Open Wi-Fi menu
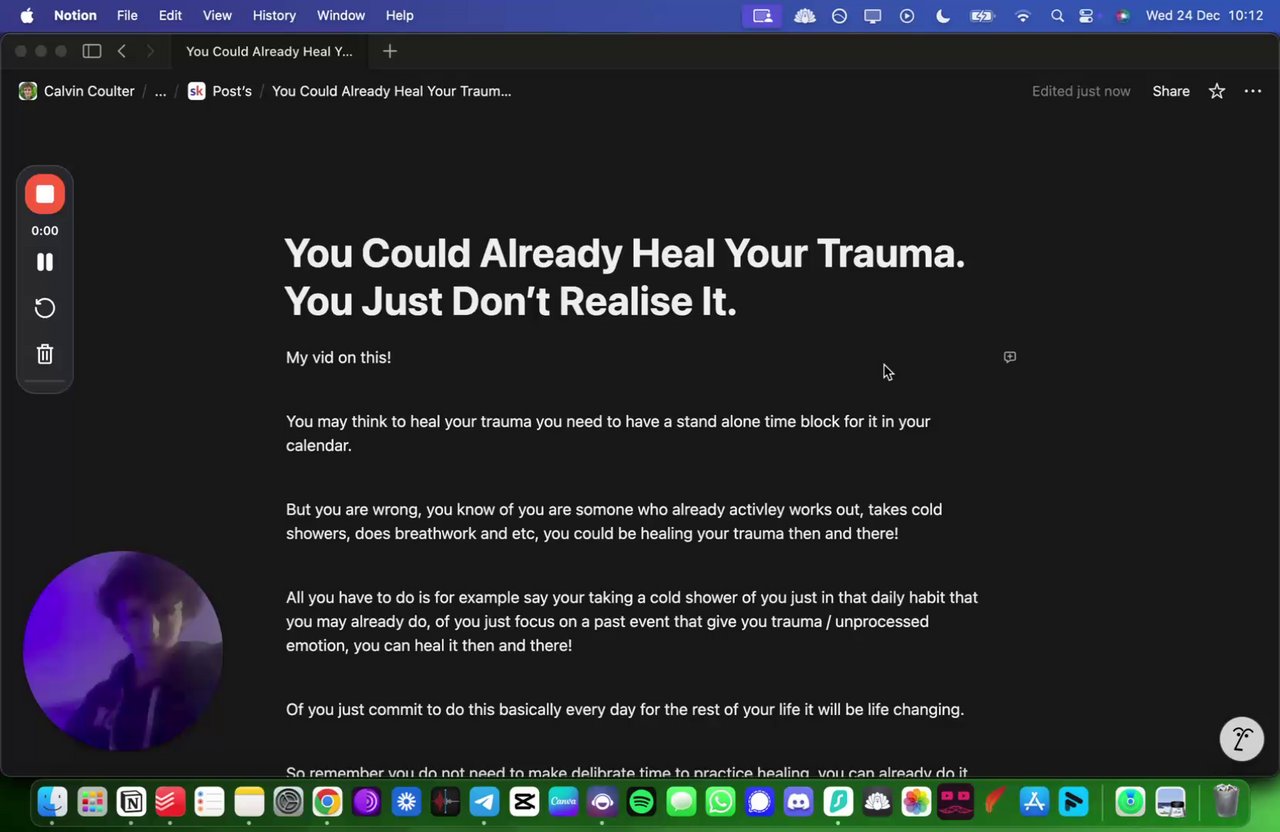The image size is (1280, 832). [1022, 15]
